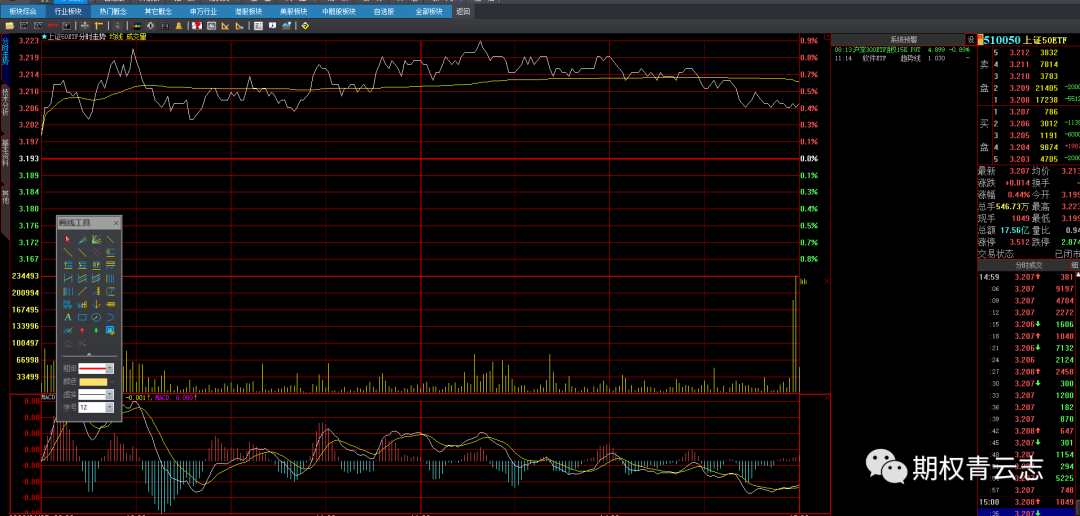Close the 画线工具 panel

116,222
